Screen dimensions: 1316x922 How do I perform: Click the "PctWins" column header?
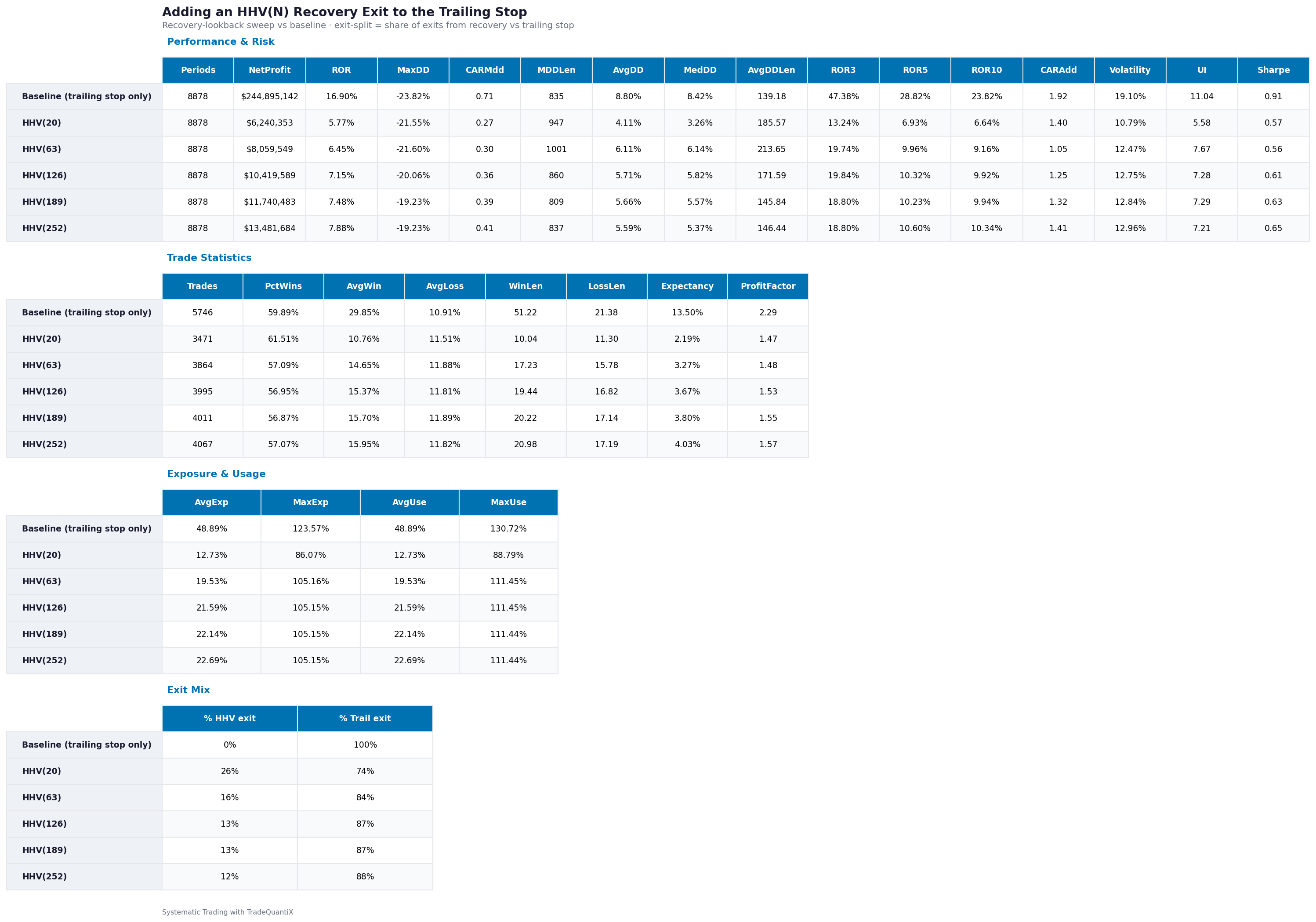click(x=283, y=286)
